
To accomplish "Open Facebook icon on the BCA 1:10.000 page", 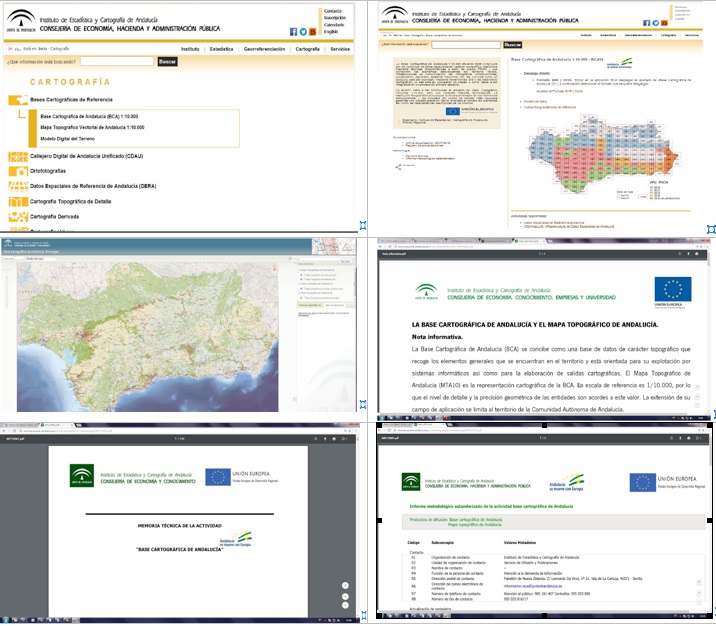I will 647,23.
